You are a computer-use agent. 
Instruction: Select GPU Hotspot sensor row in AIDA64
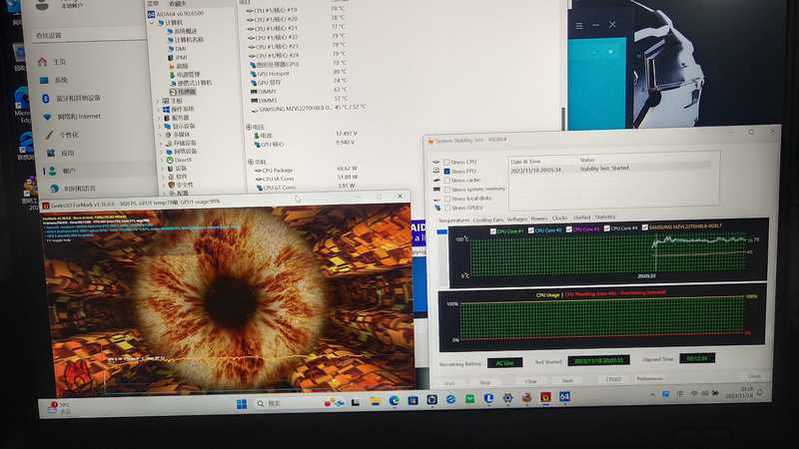point(298,73)
